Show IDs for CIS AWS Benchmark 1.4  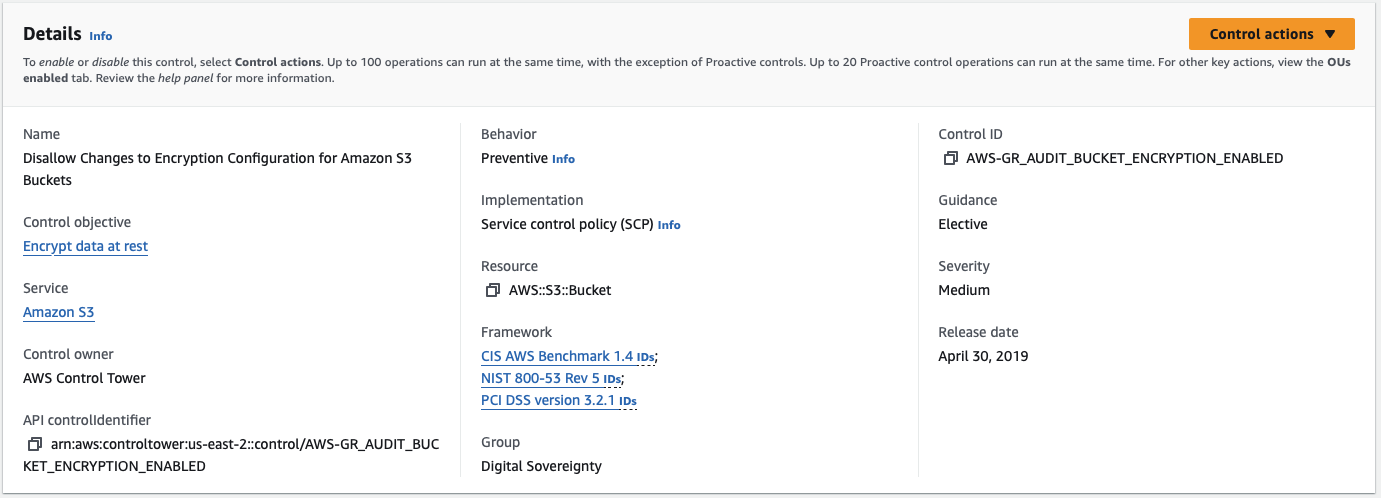(646, 357)
